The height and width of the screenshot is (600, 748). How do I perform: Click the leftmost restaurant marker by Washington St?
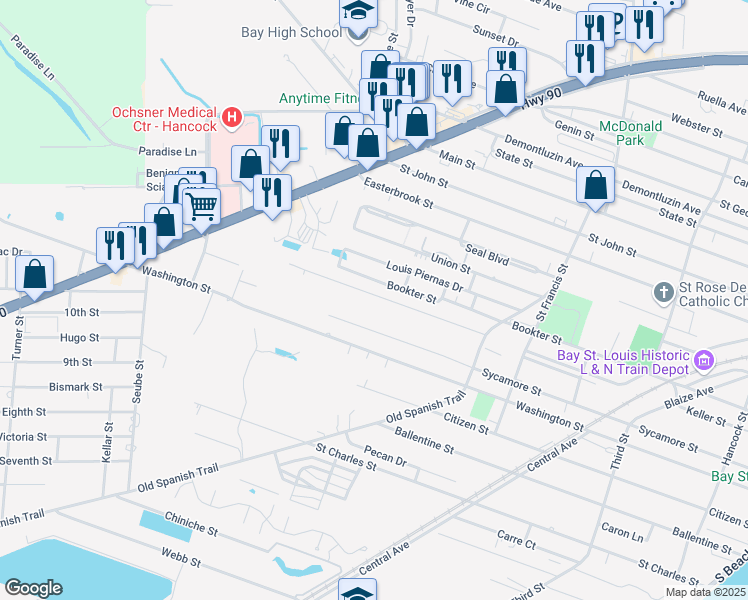click(115, 247)
